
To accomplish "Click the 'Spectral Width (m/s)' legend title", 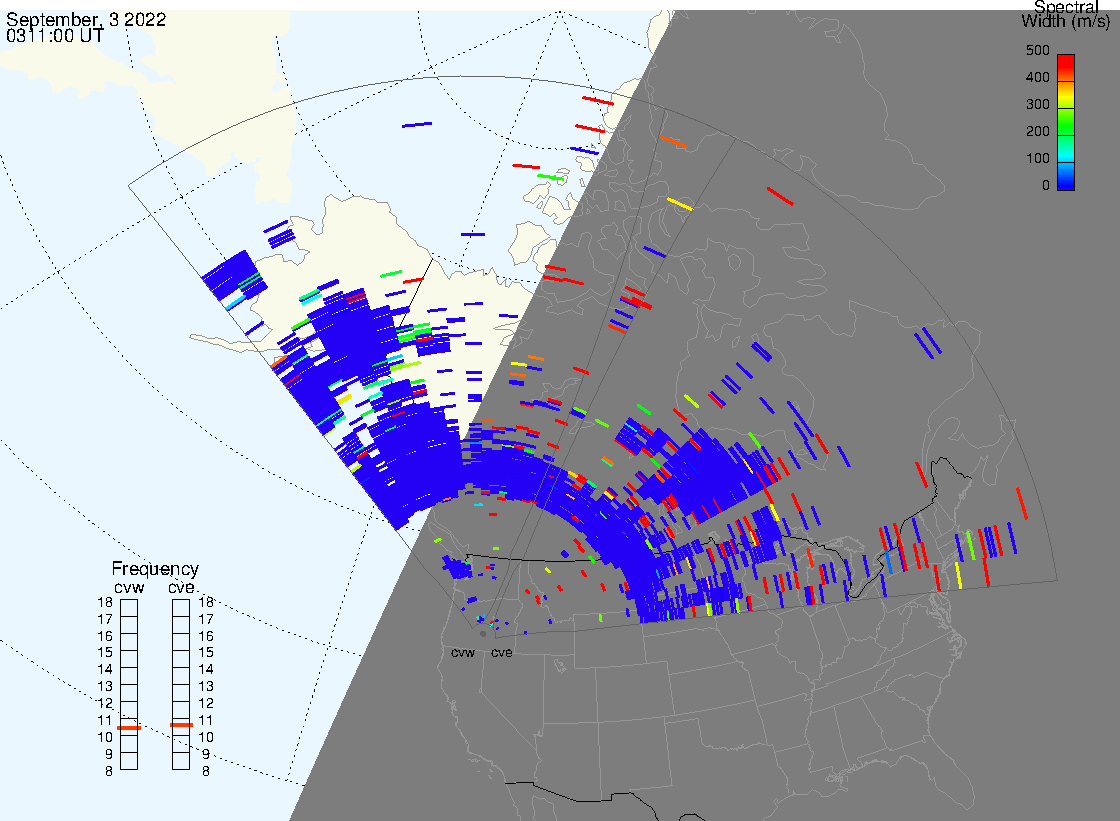I will point(1066,14).
